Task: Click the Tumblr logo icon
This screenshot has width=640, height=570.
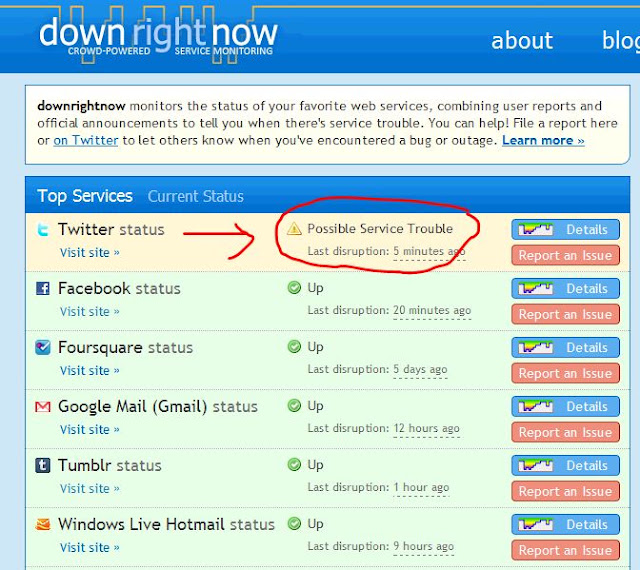Action: point(42,465)
